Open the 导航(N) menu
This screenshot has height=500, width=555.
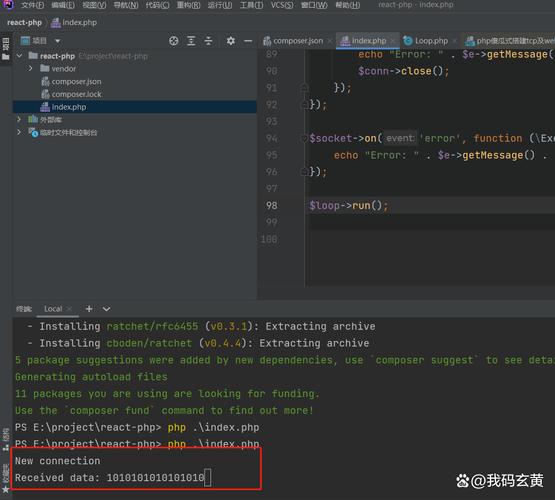tap(126, 5)
